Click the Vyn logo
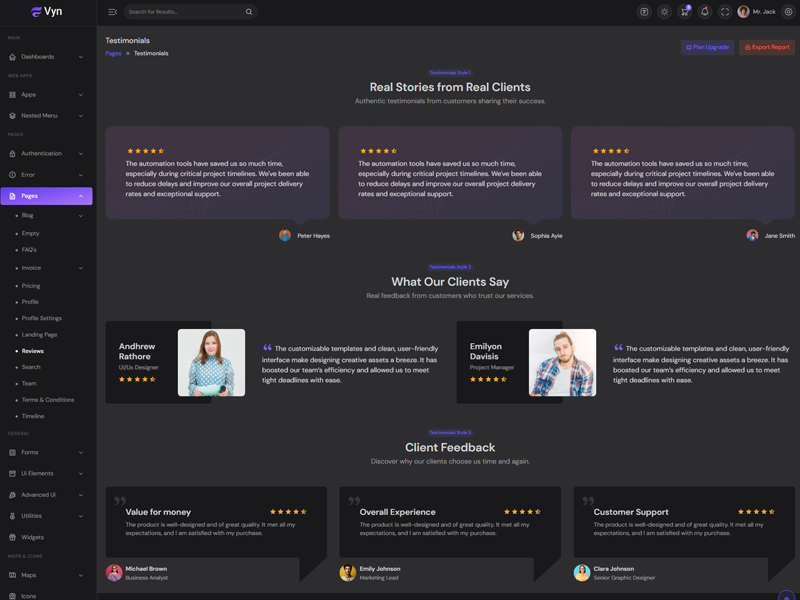 (47, 12)
